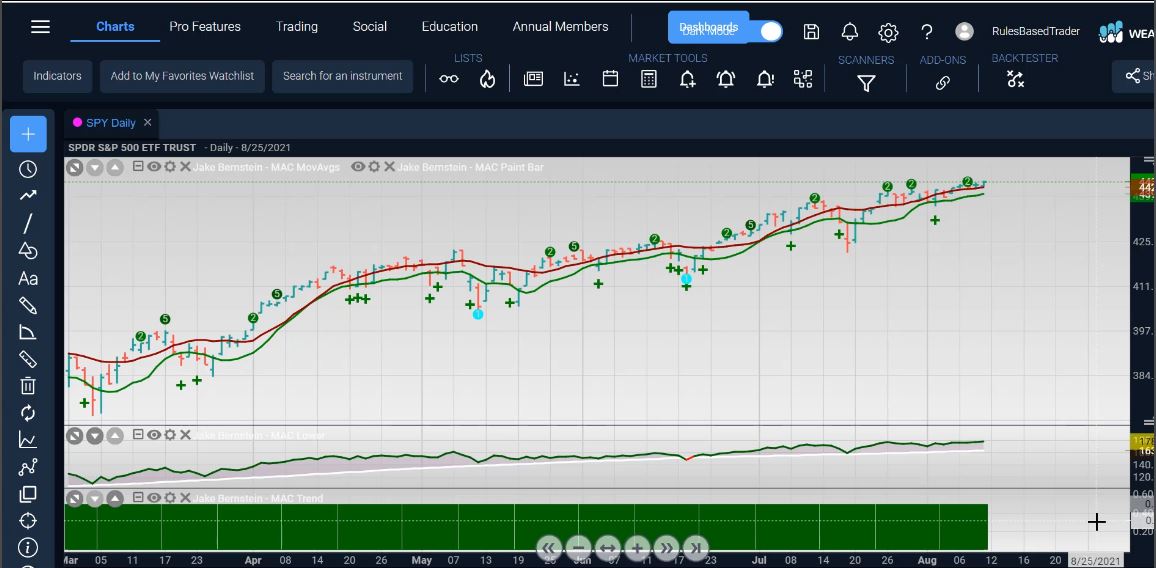Screen dimensions: 1156x568
Task: Remove MAC Lower indicator with its X
Action: pyautogui.click(x=185, y=435)
